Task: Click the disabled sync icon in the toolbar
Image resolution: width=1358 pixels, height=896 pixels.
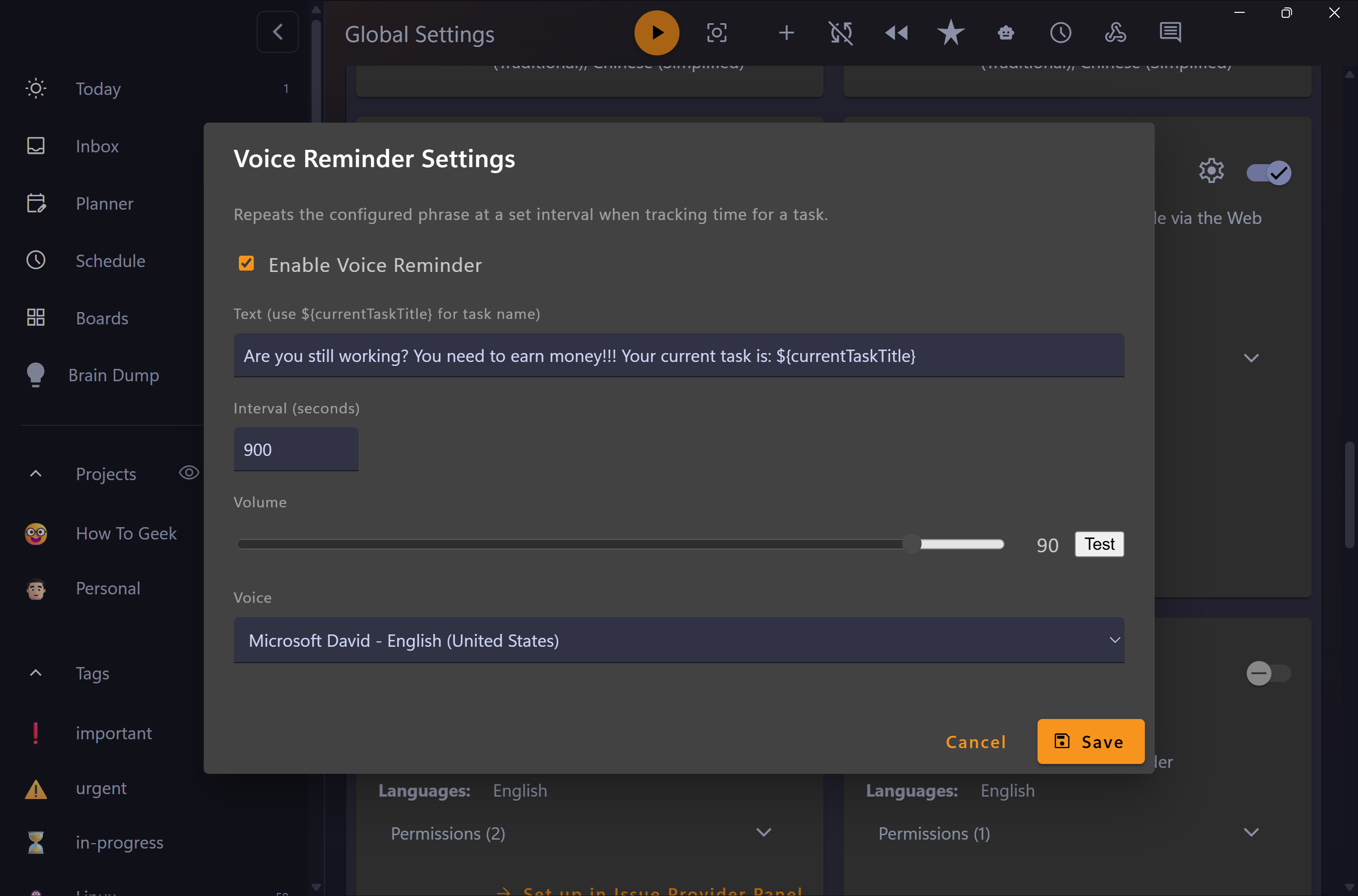Action: coord(841,33)
